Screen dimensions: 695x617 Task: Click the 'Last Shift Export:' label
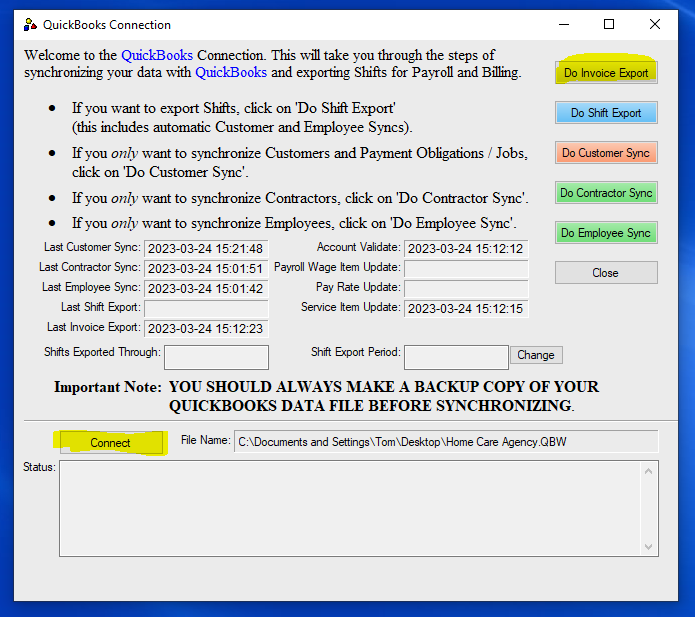pyautogui.click(x=101, y=307)
